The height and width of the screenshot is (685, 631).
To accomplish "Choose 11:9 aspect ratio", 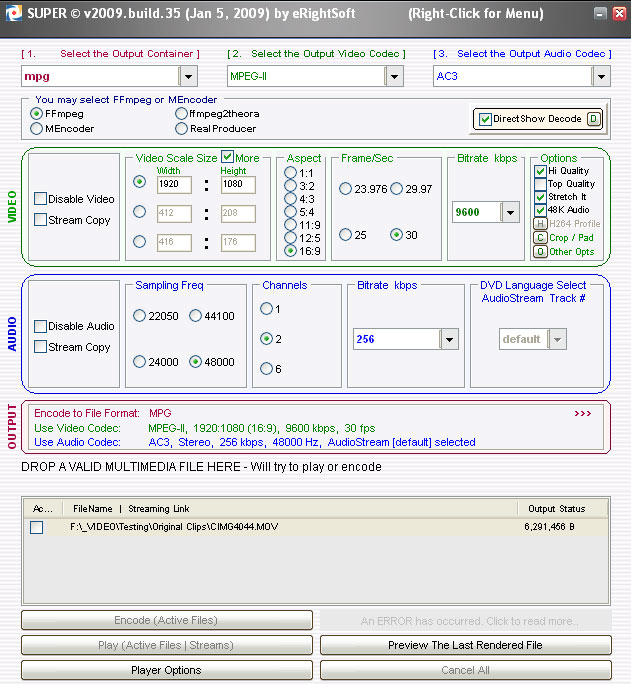I will (291, 225).
